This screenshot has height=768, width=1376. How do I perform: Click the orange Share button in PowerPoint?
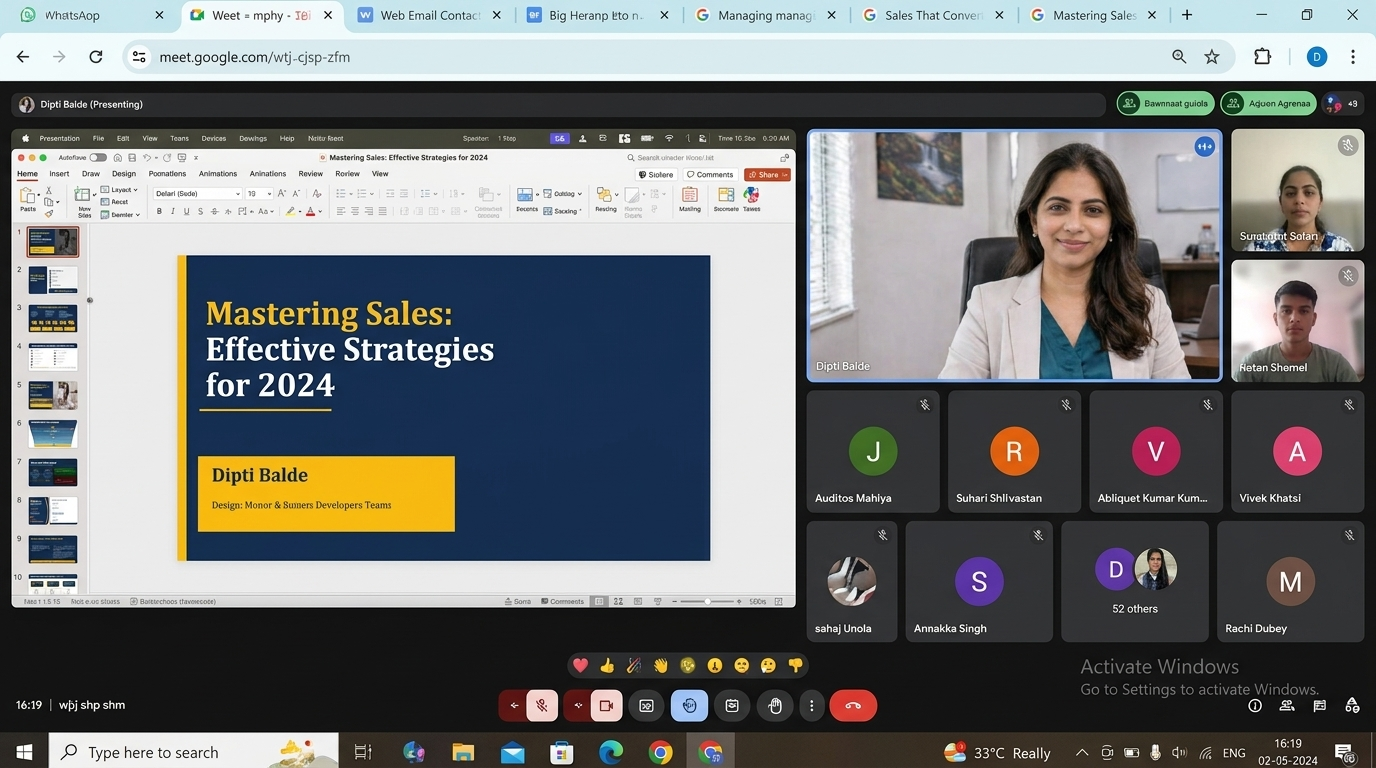(x=767, y=175)
